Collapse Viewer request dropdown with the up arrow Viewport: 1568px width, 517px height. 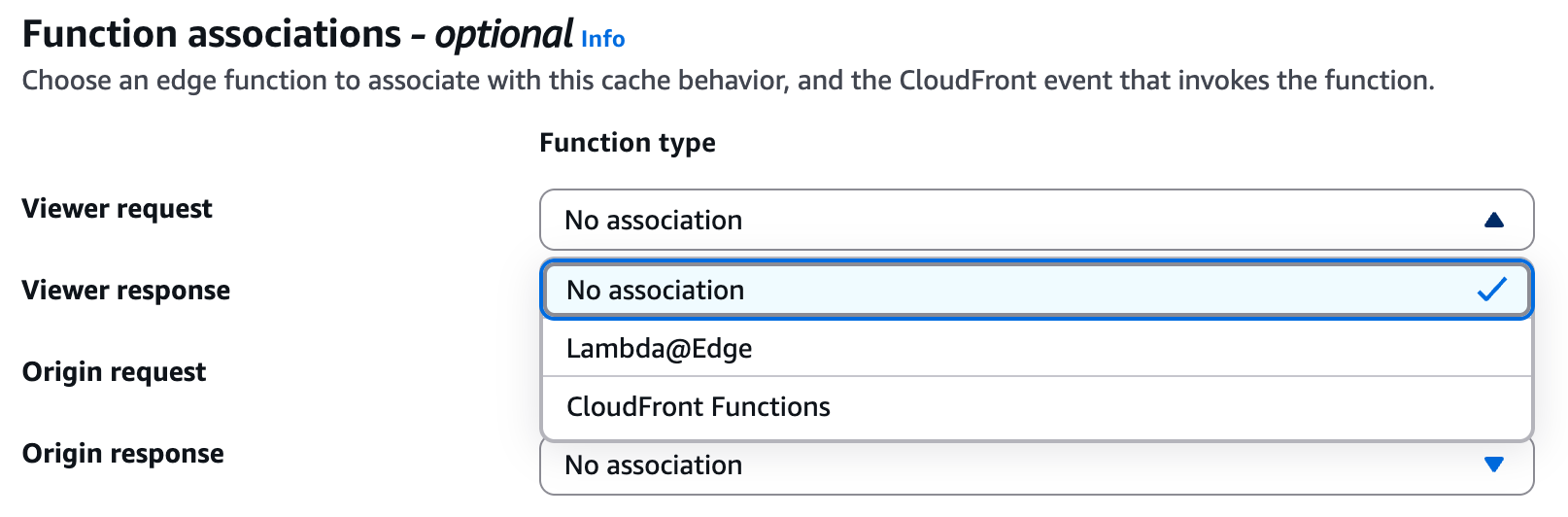[x=1494, y=221]
